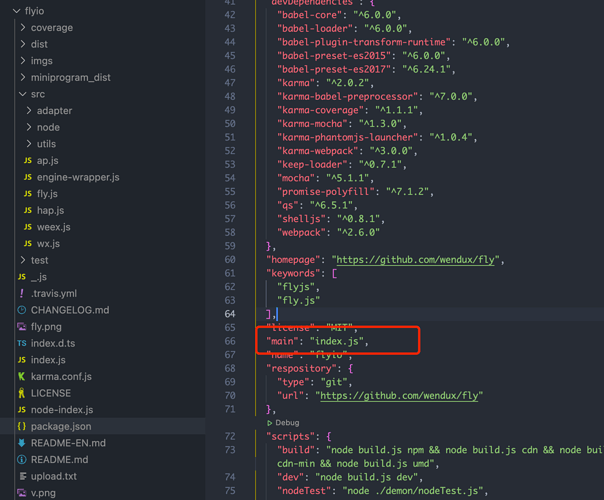
Task: Open karma.conf.js file
Action: 61,376
